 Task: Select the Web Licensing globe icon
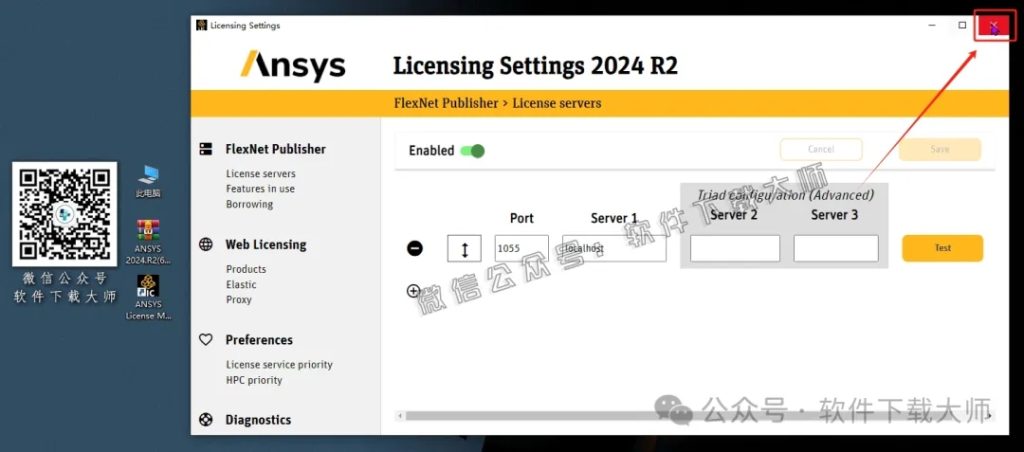(x=206, y=245)
